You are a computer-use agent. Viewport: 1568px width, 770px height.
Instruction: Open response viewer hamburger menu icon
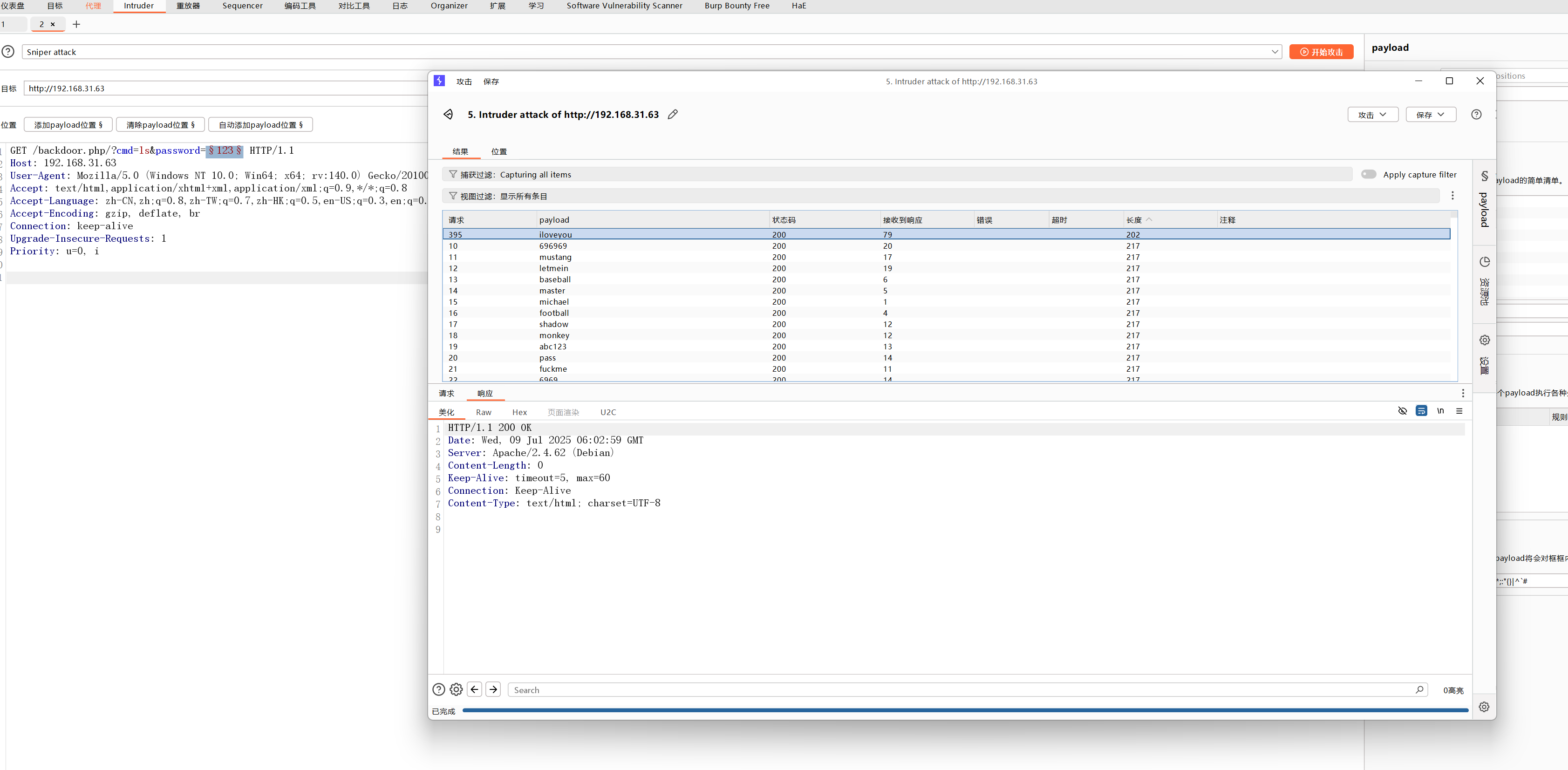pyautogui.click(x=1459, y=411)
